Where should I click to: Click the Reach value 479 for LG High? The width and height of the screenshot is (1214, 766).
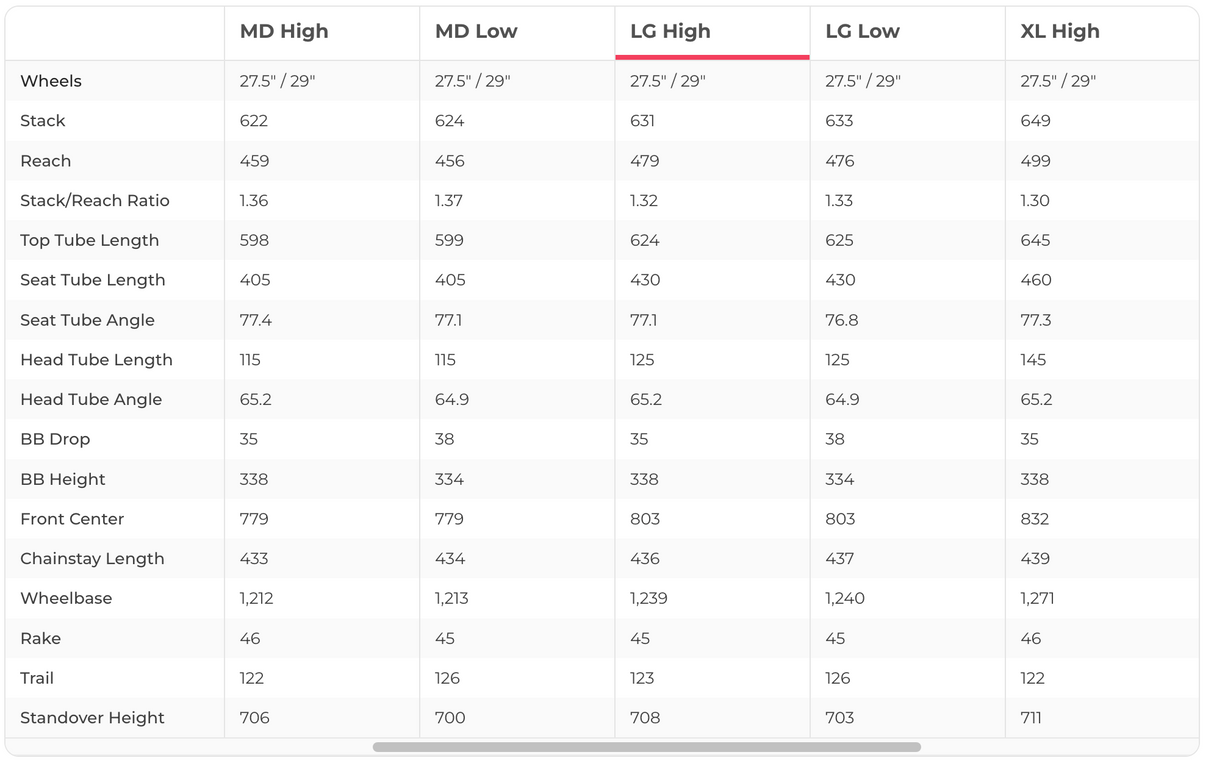click(x=644, y=161)
